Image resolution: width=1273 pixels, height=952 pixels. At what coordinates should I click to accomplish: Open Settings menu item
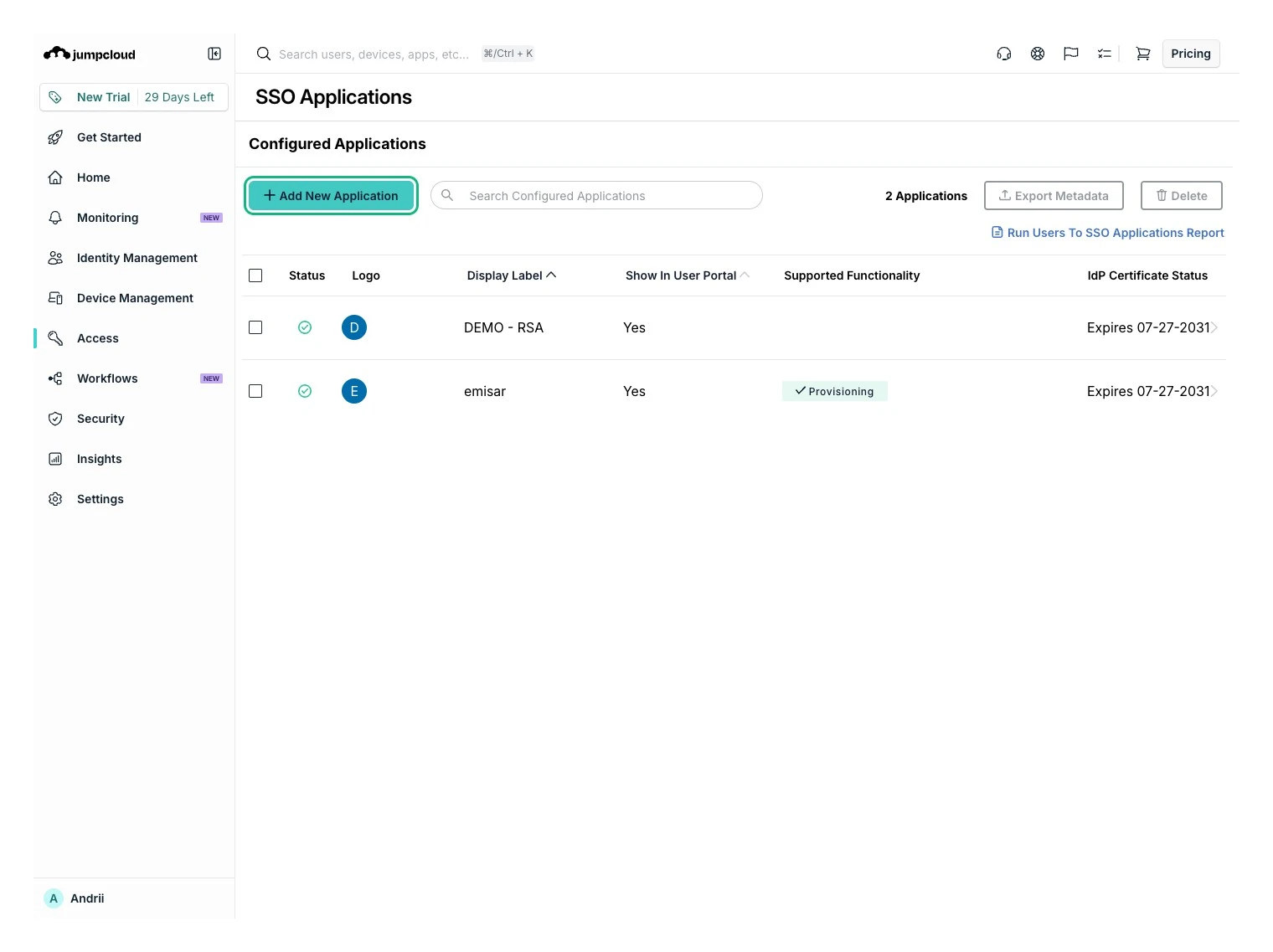pyautogui.click(x=100, y=499)
